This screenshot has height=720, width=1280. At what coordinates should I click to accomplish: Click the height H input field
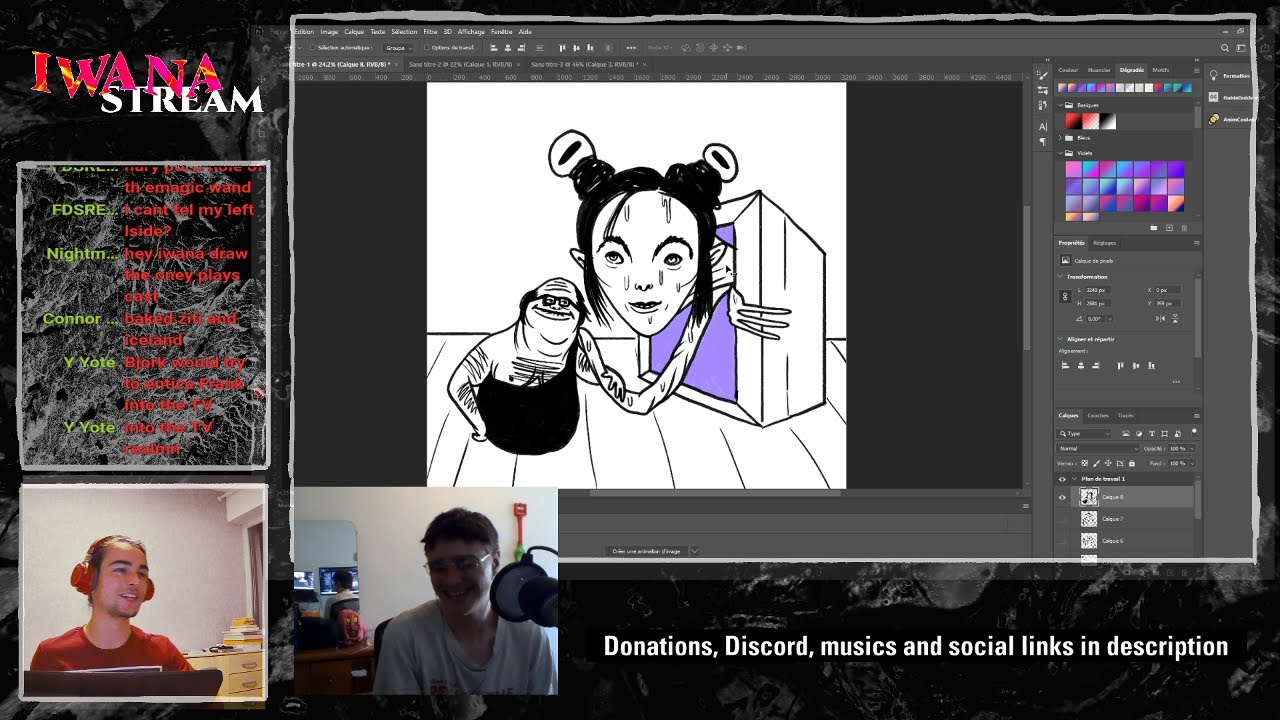coord(1097,304)
